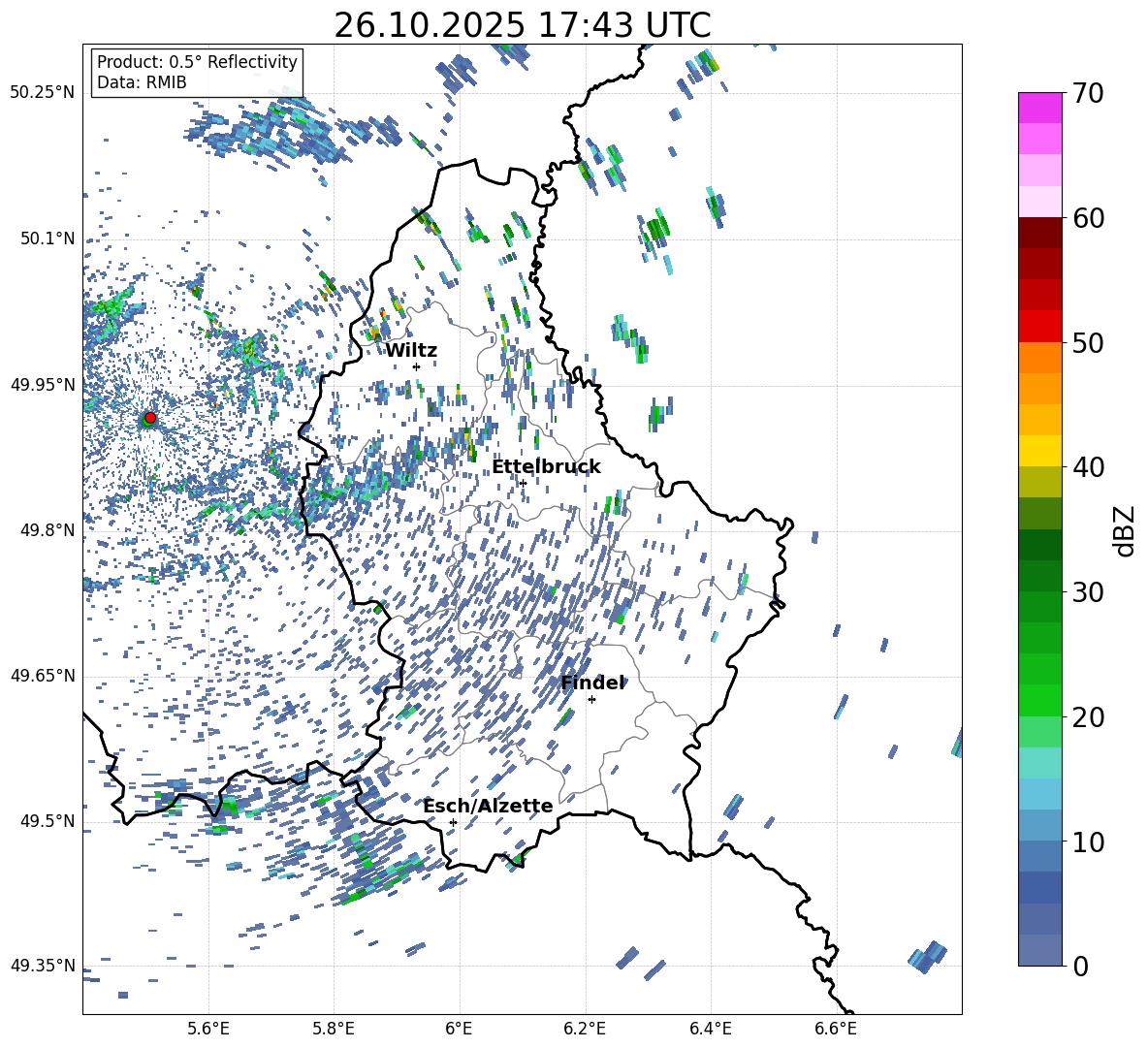
Task: Click the cross marker below Wiltz
Action: pyautogui.click(x=416, y=366)
